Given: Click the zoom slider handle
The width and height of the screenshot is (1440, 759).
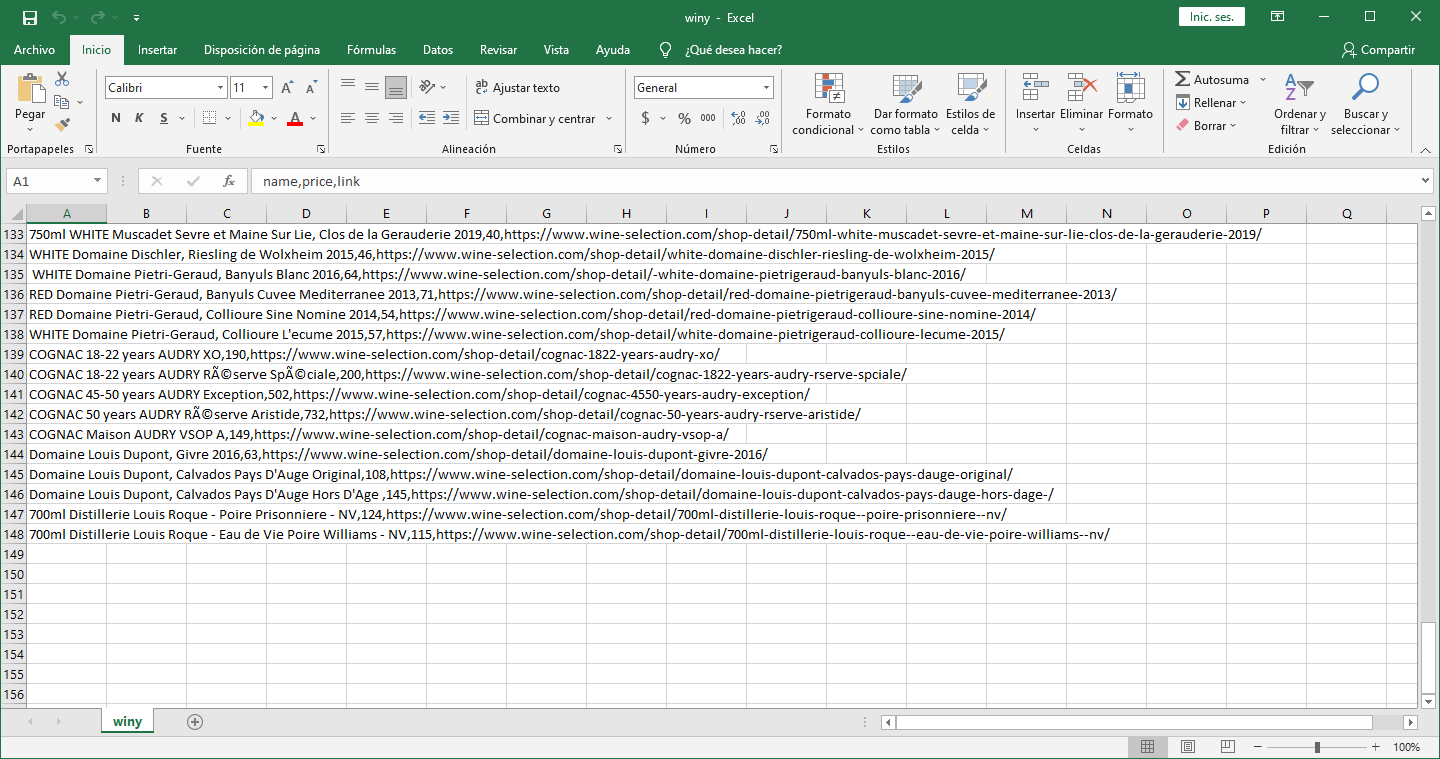Looking at the screenshot, I should 1317,747.
